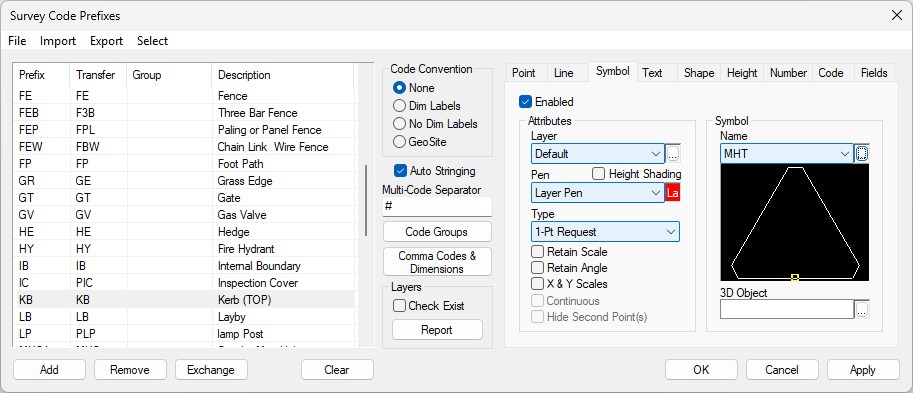
Task: Select the Fire Hydrant row
Action: [x=184, y=249]
